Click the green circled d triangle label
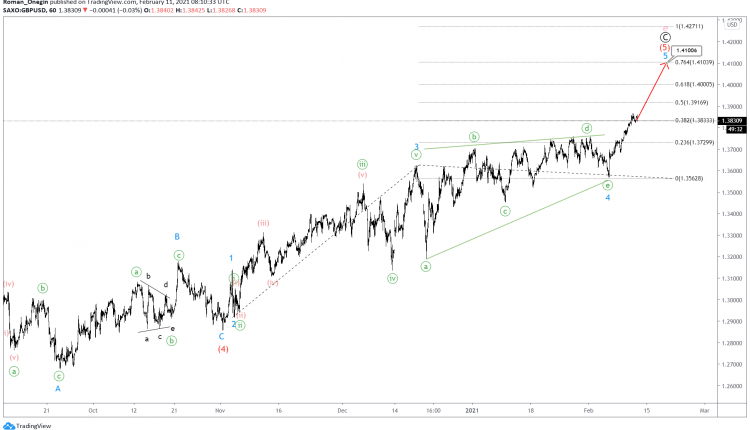Image resolution: width=750 pixels, height=430 pixels. 587,128
